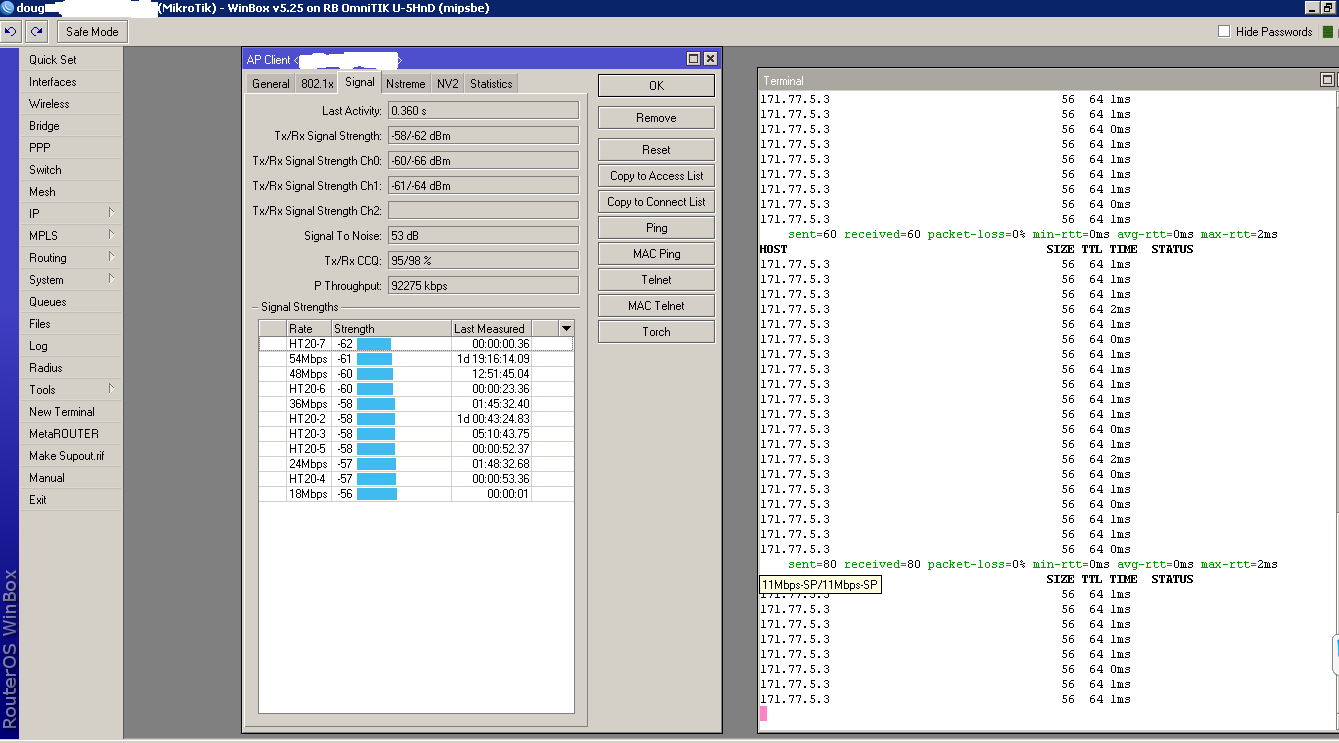Click the green CPU load indicator
Screen dimensions: 1339x743
[x=1328, y=32]
